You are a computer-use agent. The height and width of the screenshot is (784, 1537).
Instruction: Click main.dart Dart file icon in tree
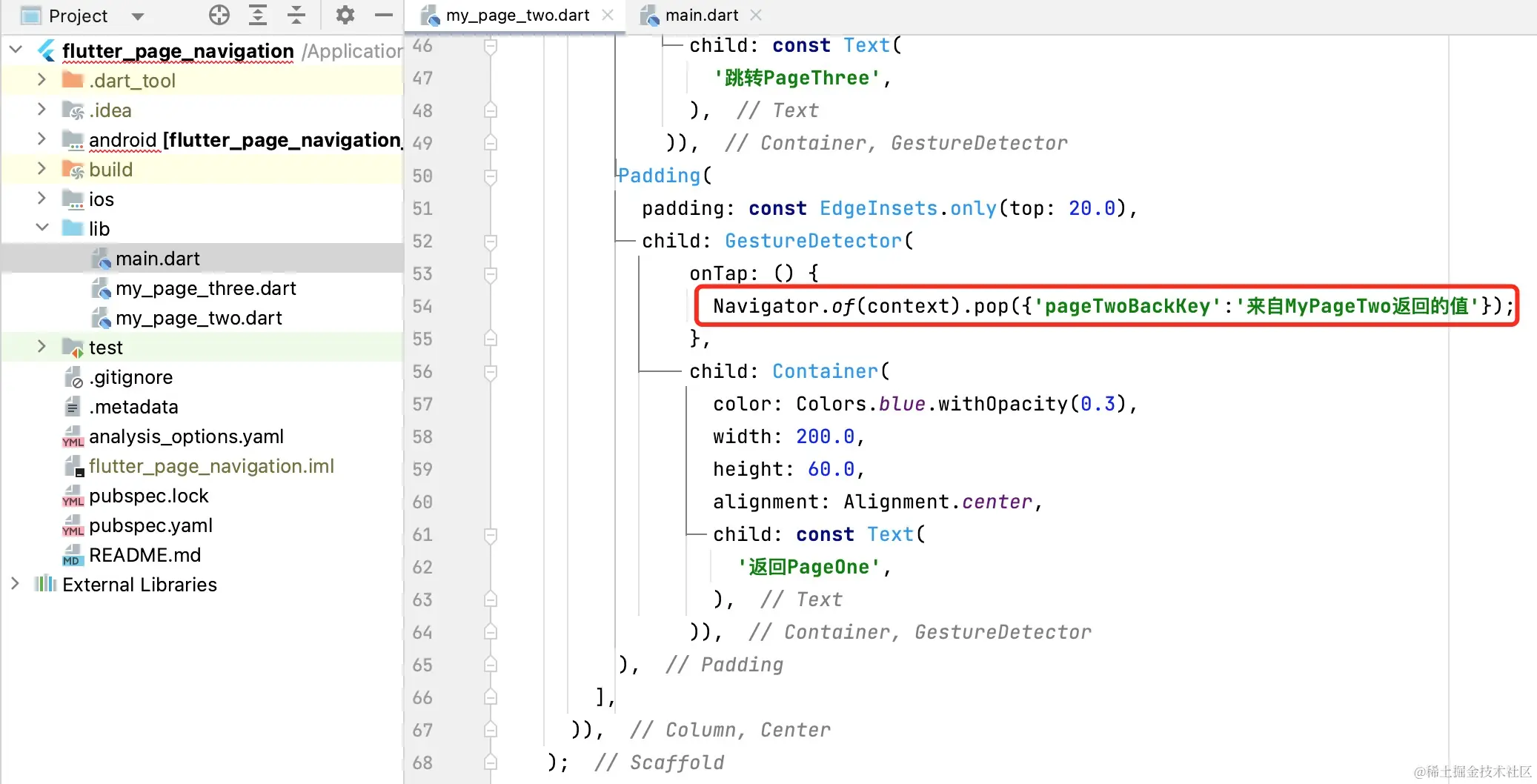pyautogui.click(x=101, y=259)
